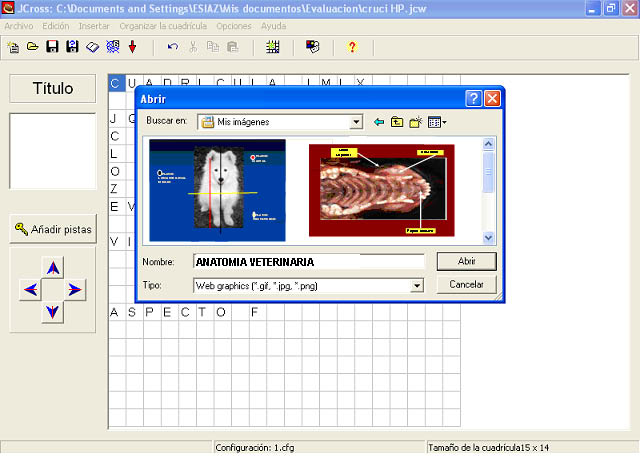Open the Edición menu
This screenshot has height=457, width=642.
(x=56, y=26)
